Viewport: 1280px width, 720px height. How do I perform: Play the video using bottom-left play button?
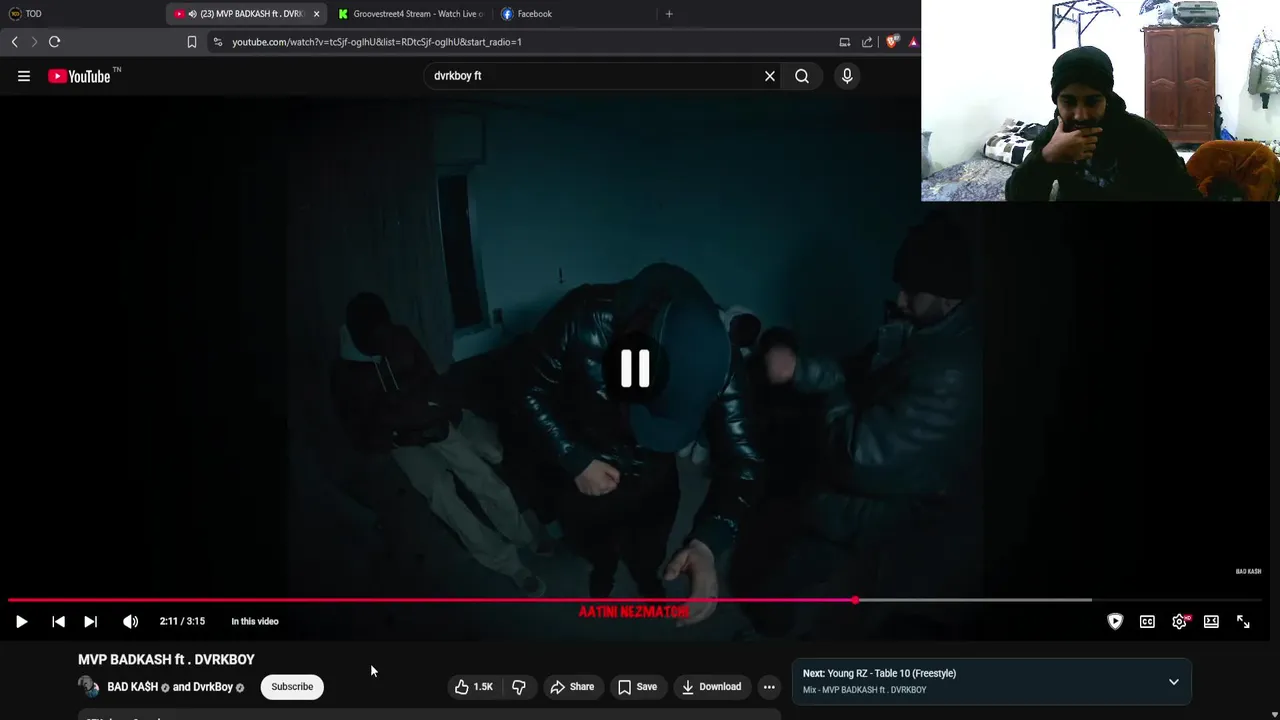tap(21, 621)
